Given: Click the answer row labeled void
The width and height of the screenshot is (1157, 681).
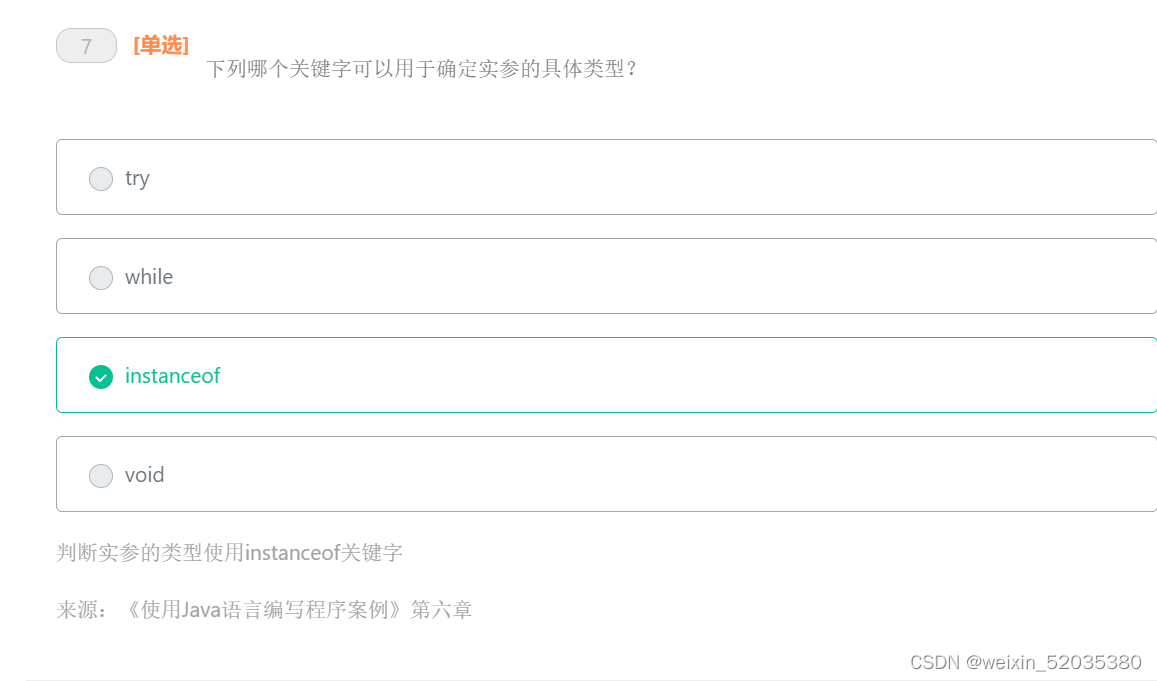Looking at the screenshot, I should click(600, 475).
